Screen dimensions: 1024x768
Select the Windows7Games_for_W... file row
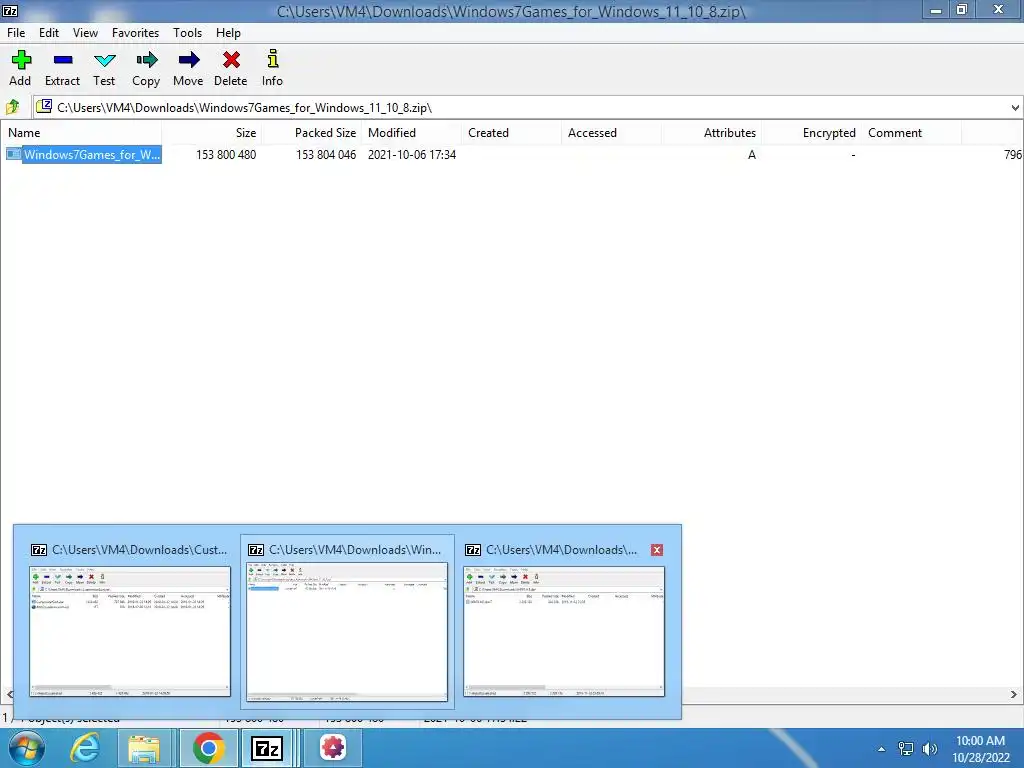pos(511,155)
